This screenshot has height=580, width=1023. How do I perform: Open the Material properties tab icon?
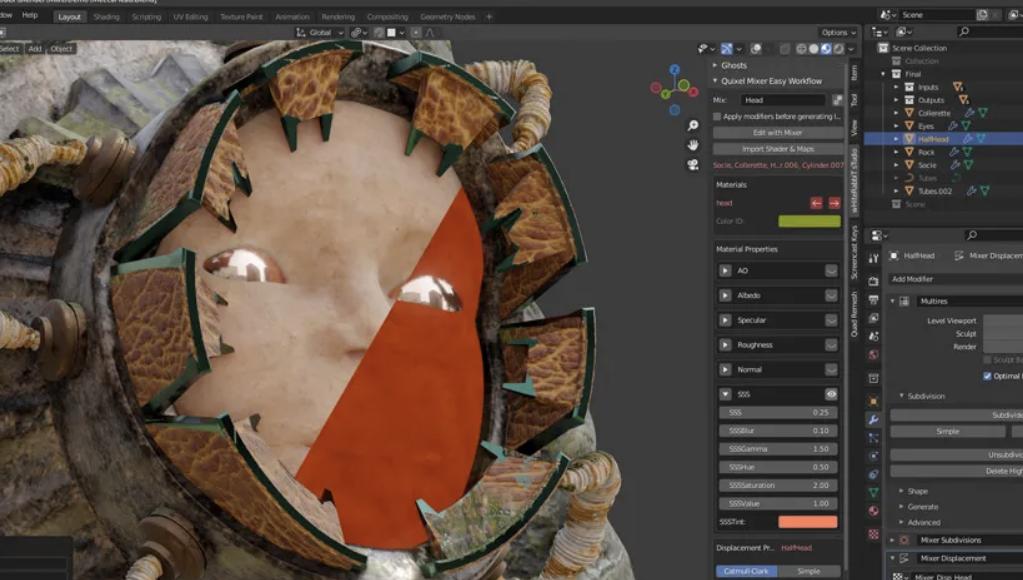[x=874, y=511]
